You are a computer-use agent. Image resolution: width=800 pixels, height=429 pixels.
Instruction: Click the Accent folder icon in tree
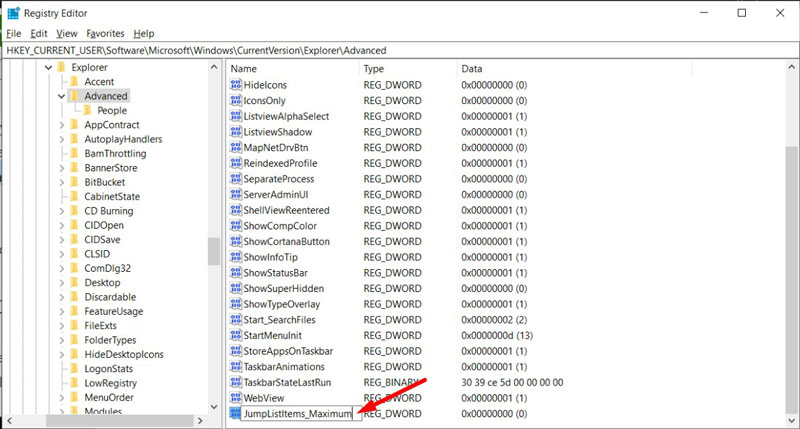pos(74,82)
